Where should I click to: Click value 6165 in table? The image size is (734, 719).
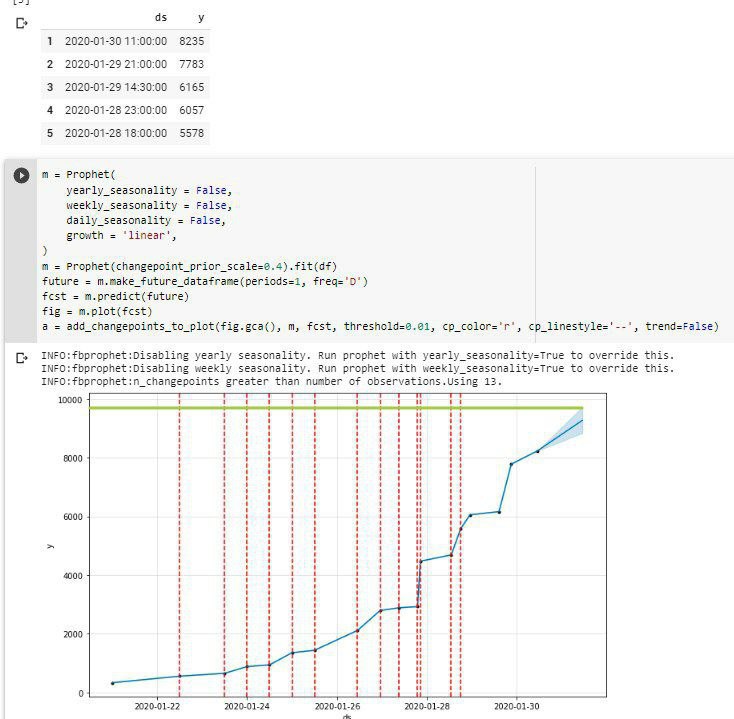(x=191, y=87)
